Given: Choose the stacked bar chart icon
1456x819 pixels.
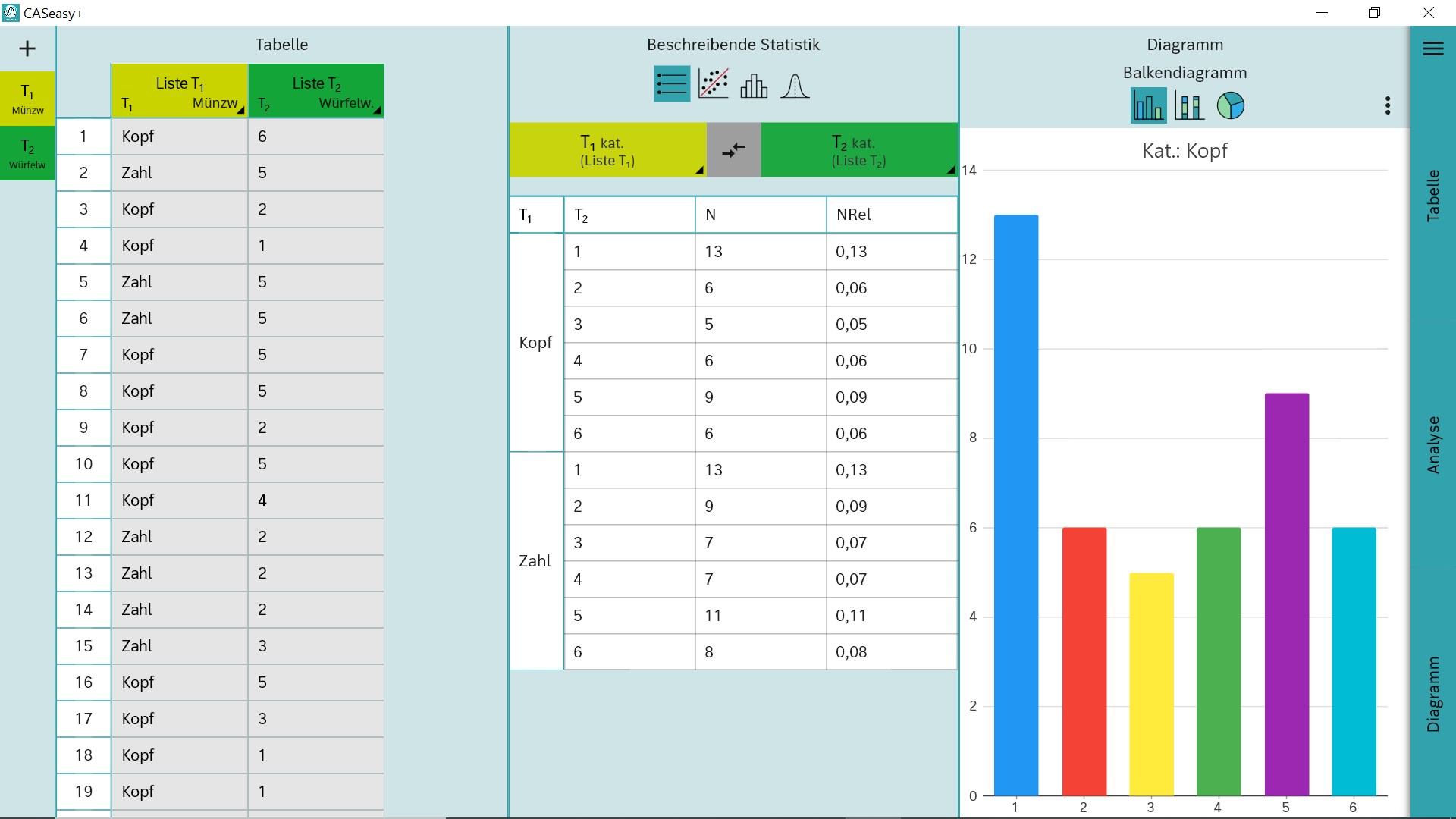Looking at the screenshot, I should [x=1189, y=106].
